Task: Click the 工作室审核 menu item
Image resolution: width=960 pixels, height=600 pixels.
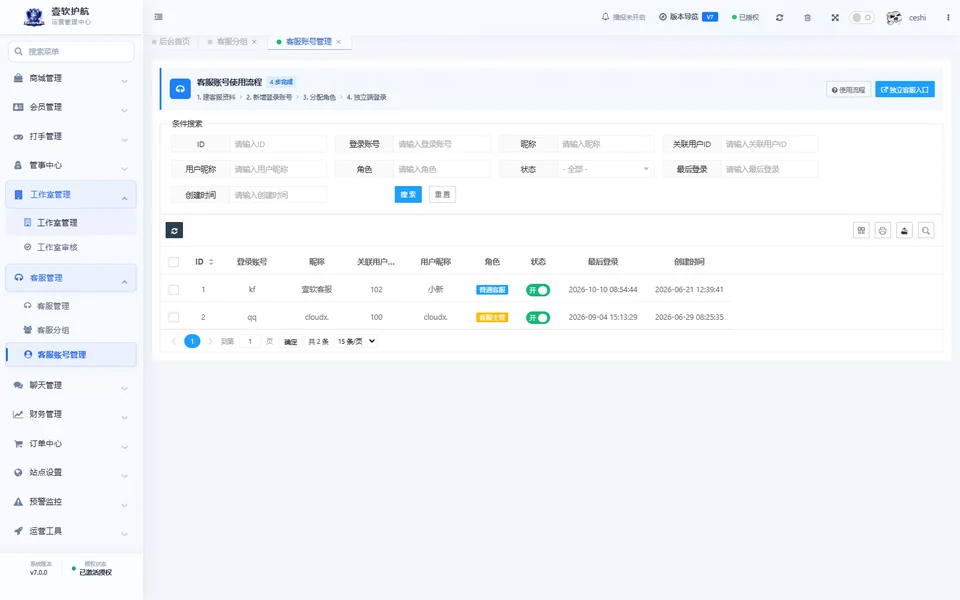Action: [x=71, y=247]
